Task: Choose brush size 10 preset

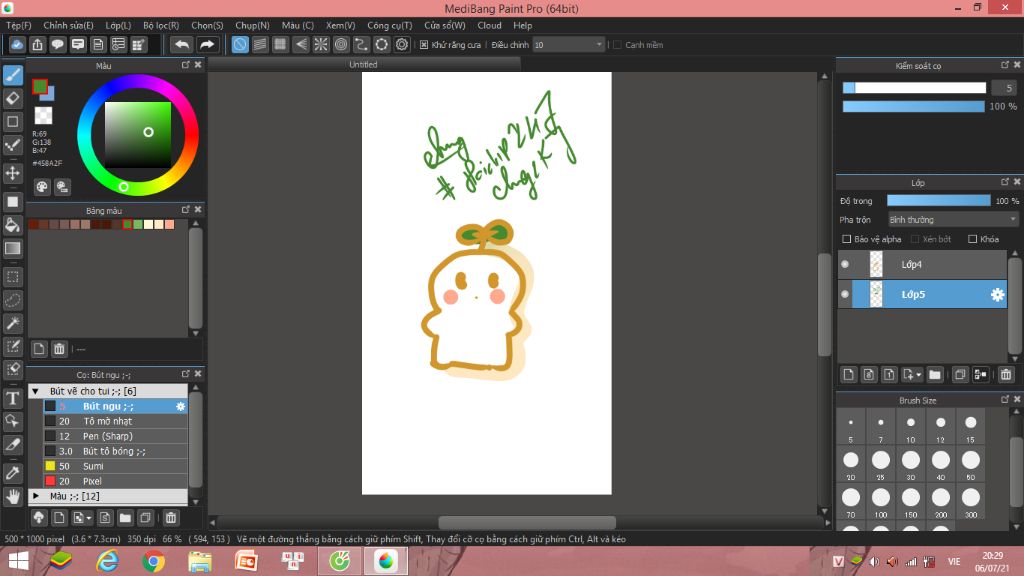Action: click(910, 428)
